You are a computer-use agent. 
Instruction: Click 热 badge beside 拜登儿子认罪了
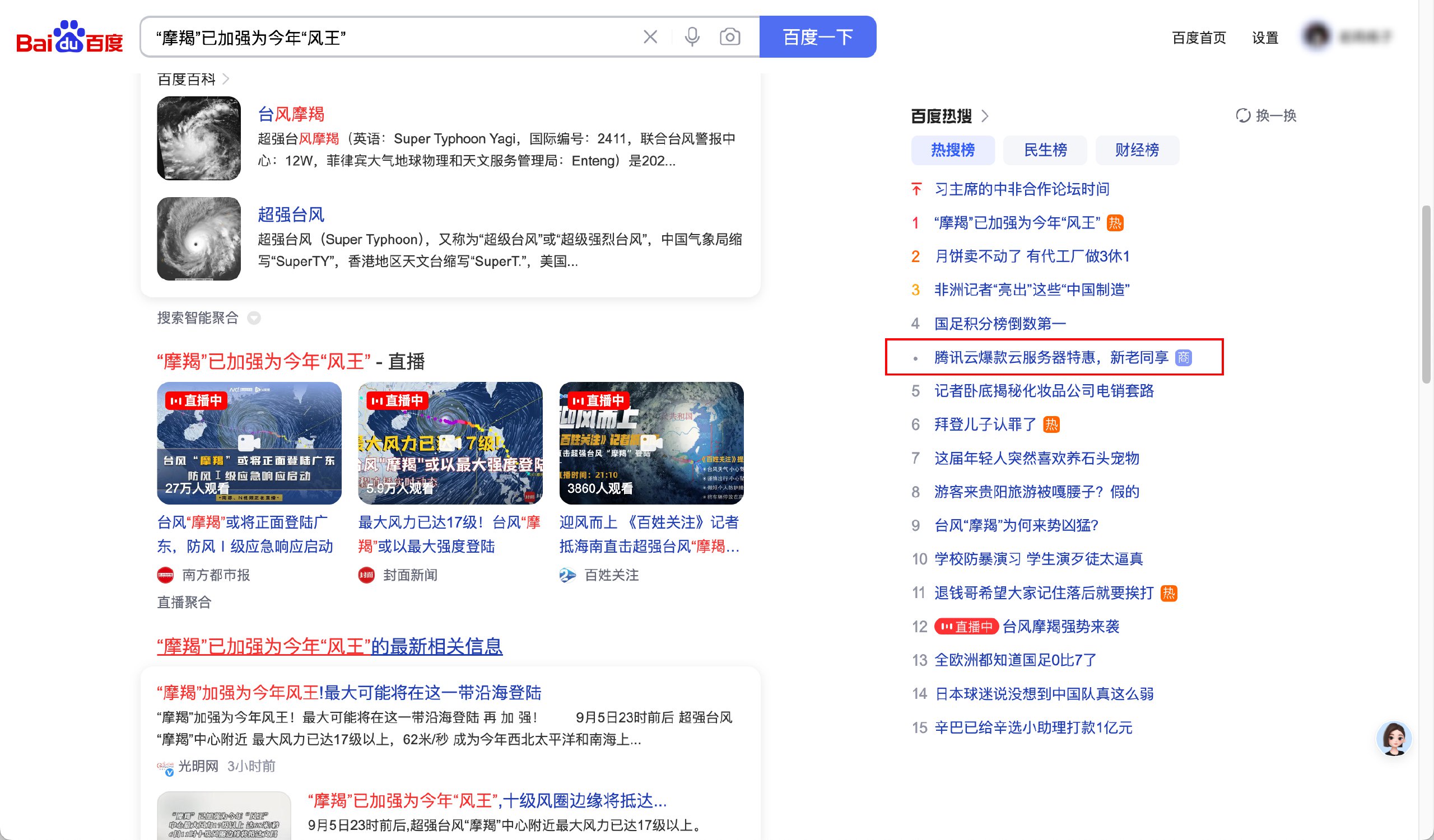[x=1051, y=424]
